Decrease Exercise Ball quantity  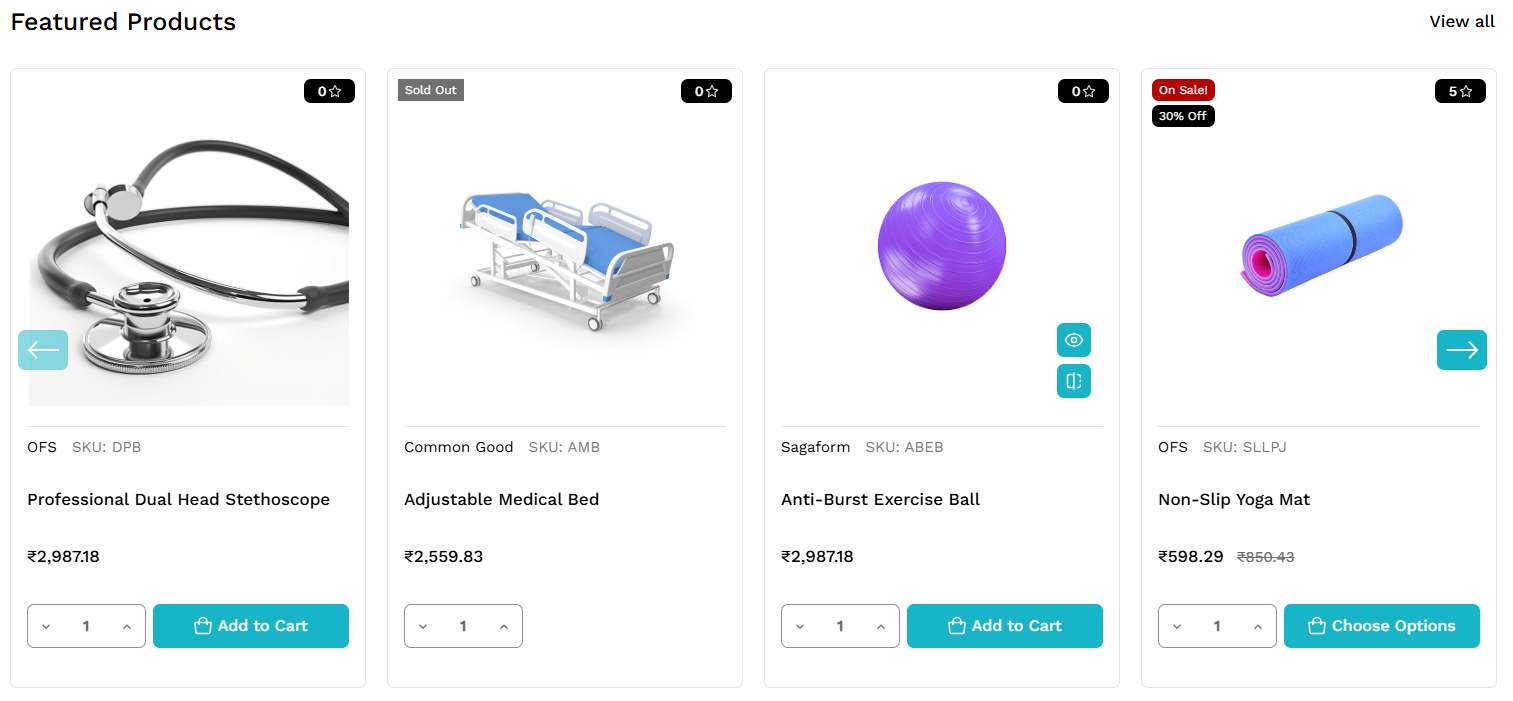pos(800,627)
